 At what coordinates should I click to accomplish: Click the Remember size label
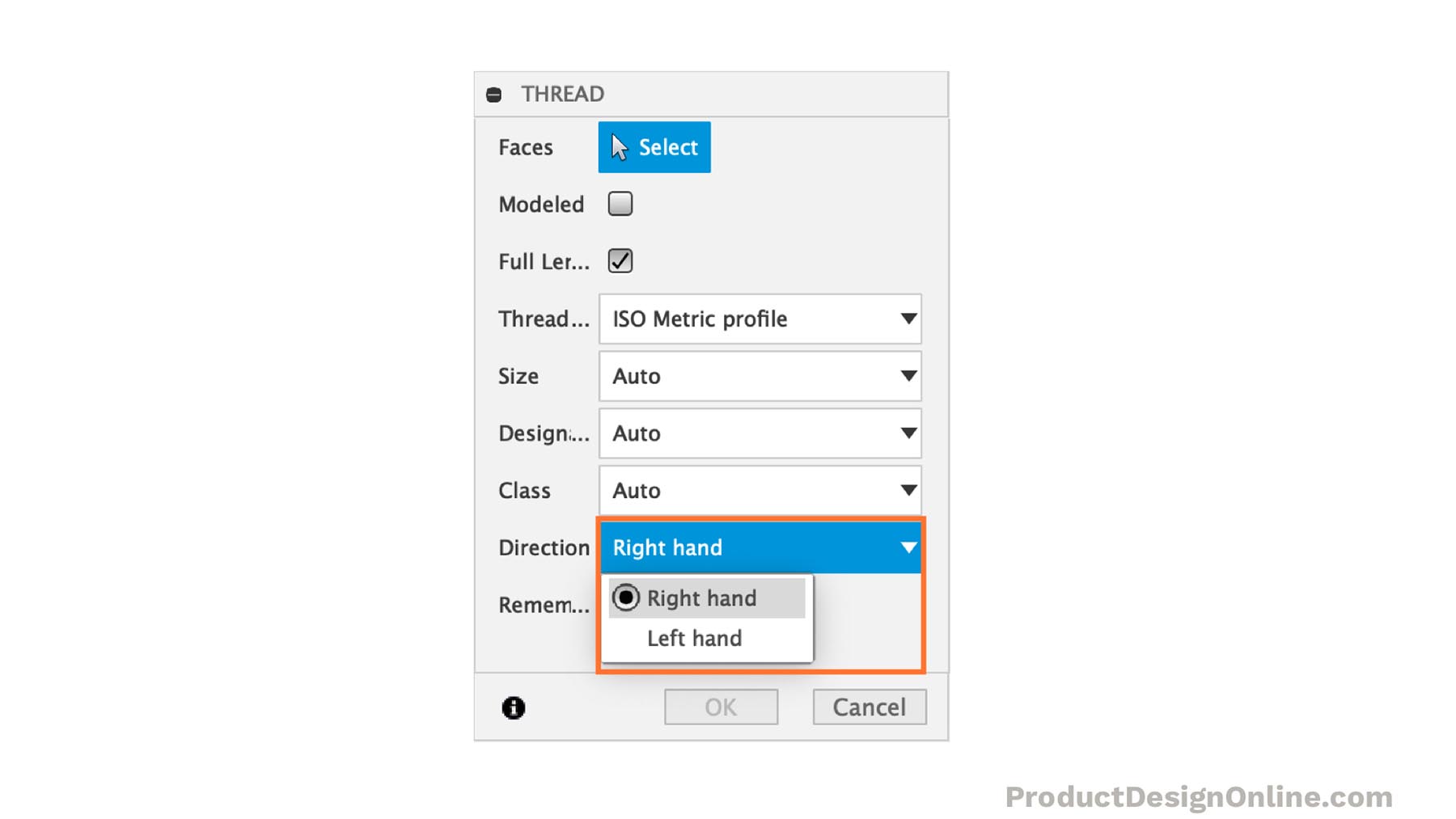tap(544, 605)
